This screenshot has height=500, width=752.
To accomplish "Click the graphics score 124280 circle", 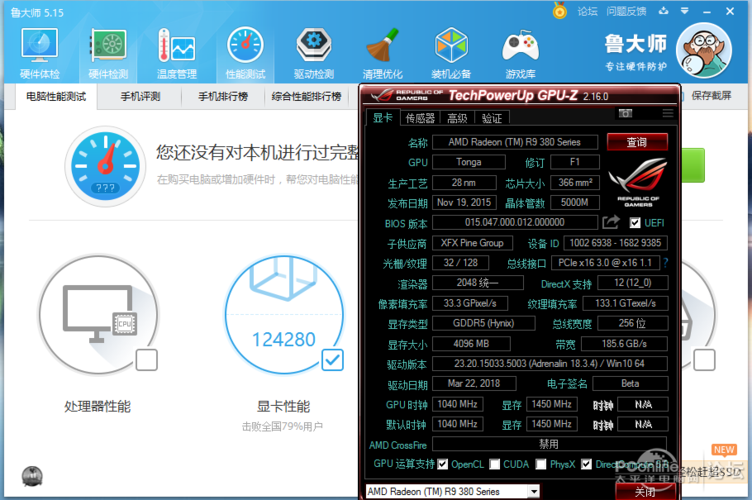I will (x=284, y=315).
